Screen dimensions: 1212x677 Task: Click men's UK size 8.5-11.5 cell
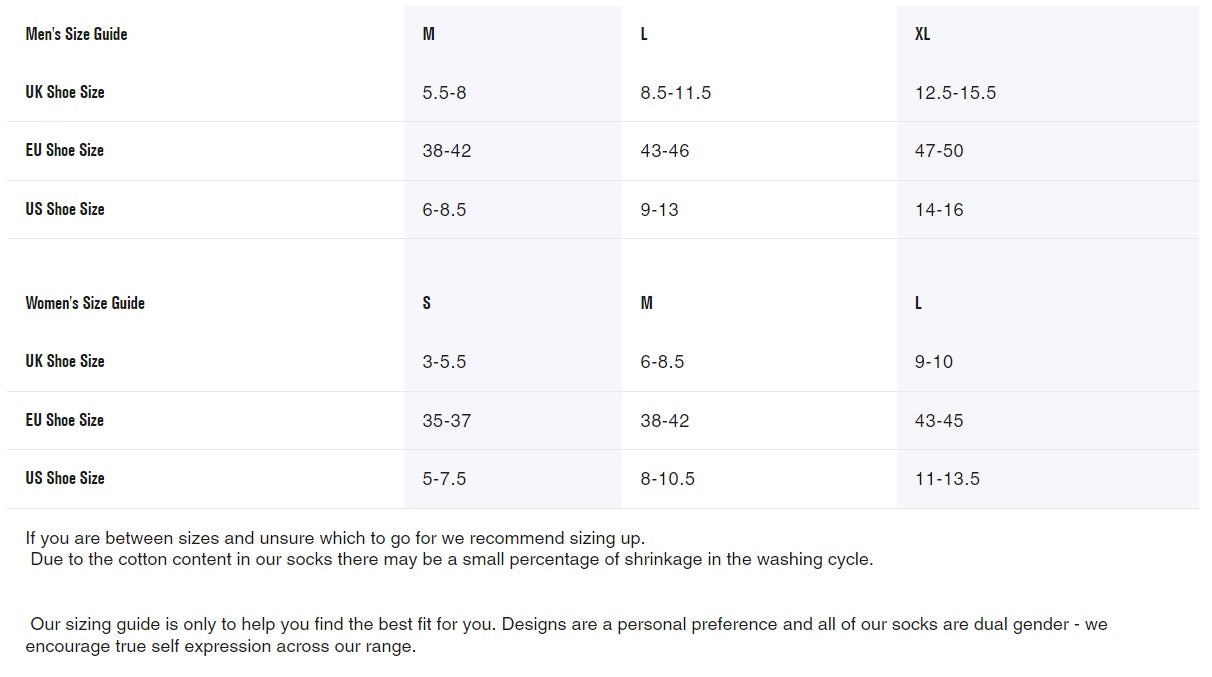[x=675, y=93]
